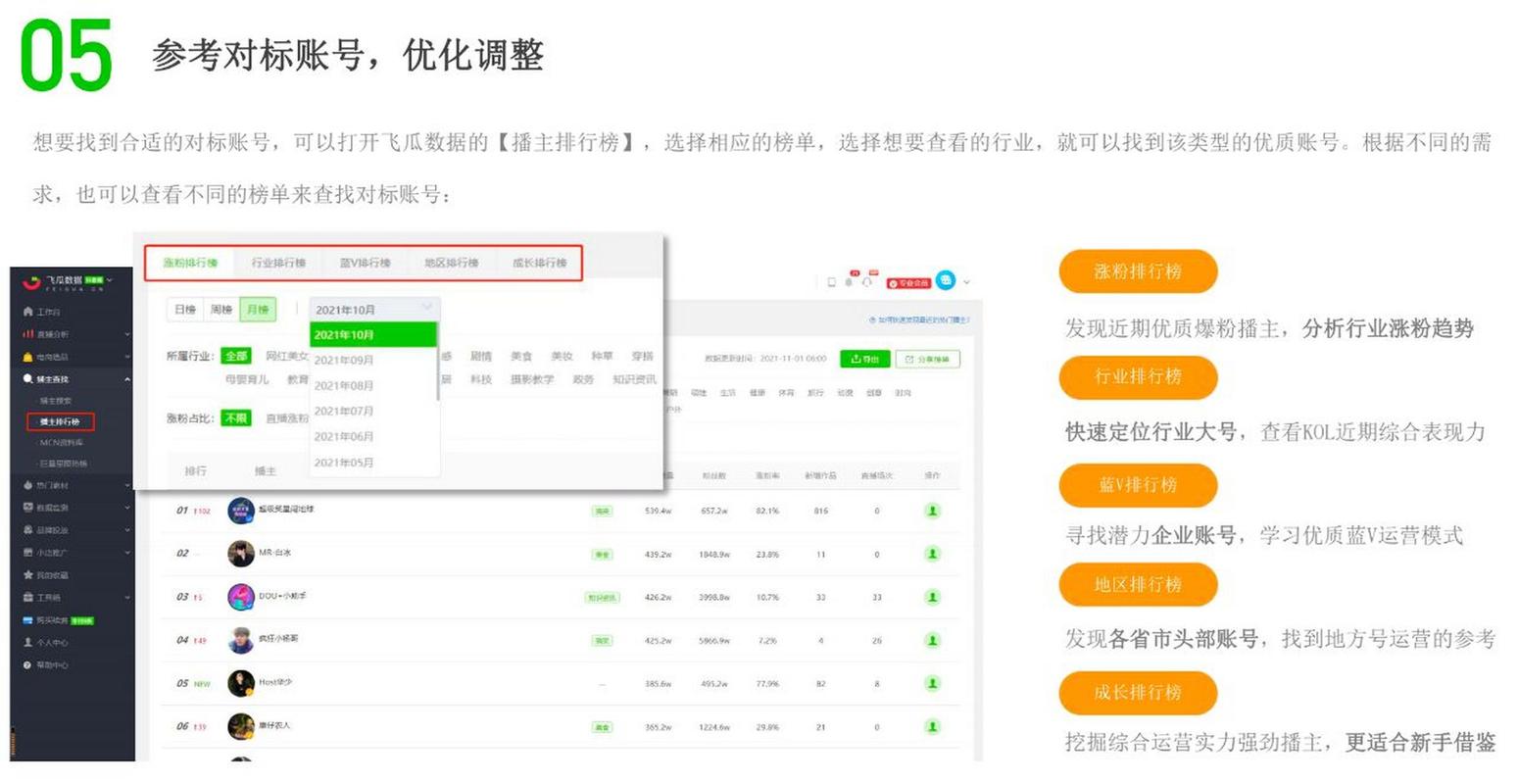
Task: Click follow icon in DOU+小助手 row
Action: (932, 597)
